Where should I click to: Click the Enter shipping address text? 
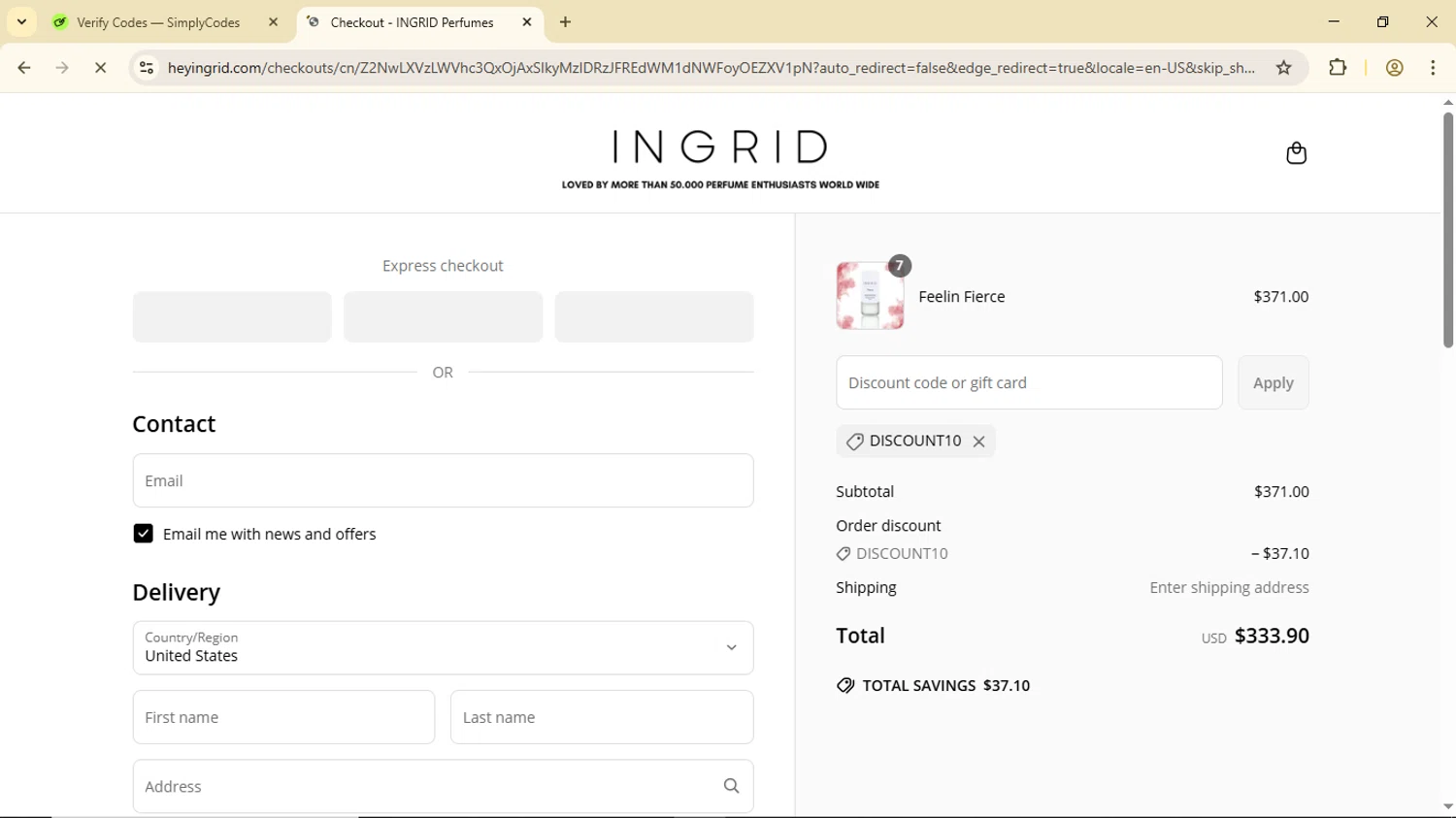pyautogui.click(x=1229, y=588)
